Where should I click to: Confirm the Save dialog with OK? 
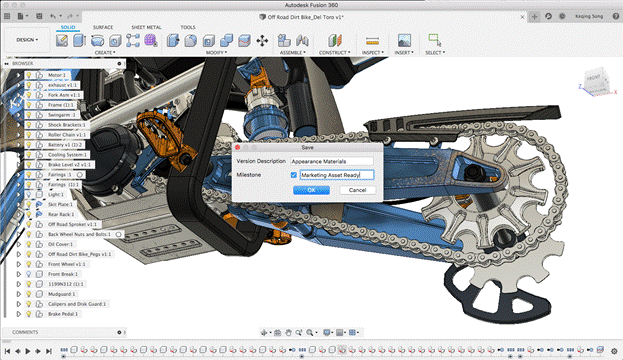point(312,190)
